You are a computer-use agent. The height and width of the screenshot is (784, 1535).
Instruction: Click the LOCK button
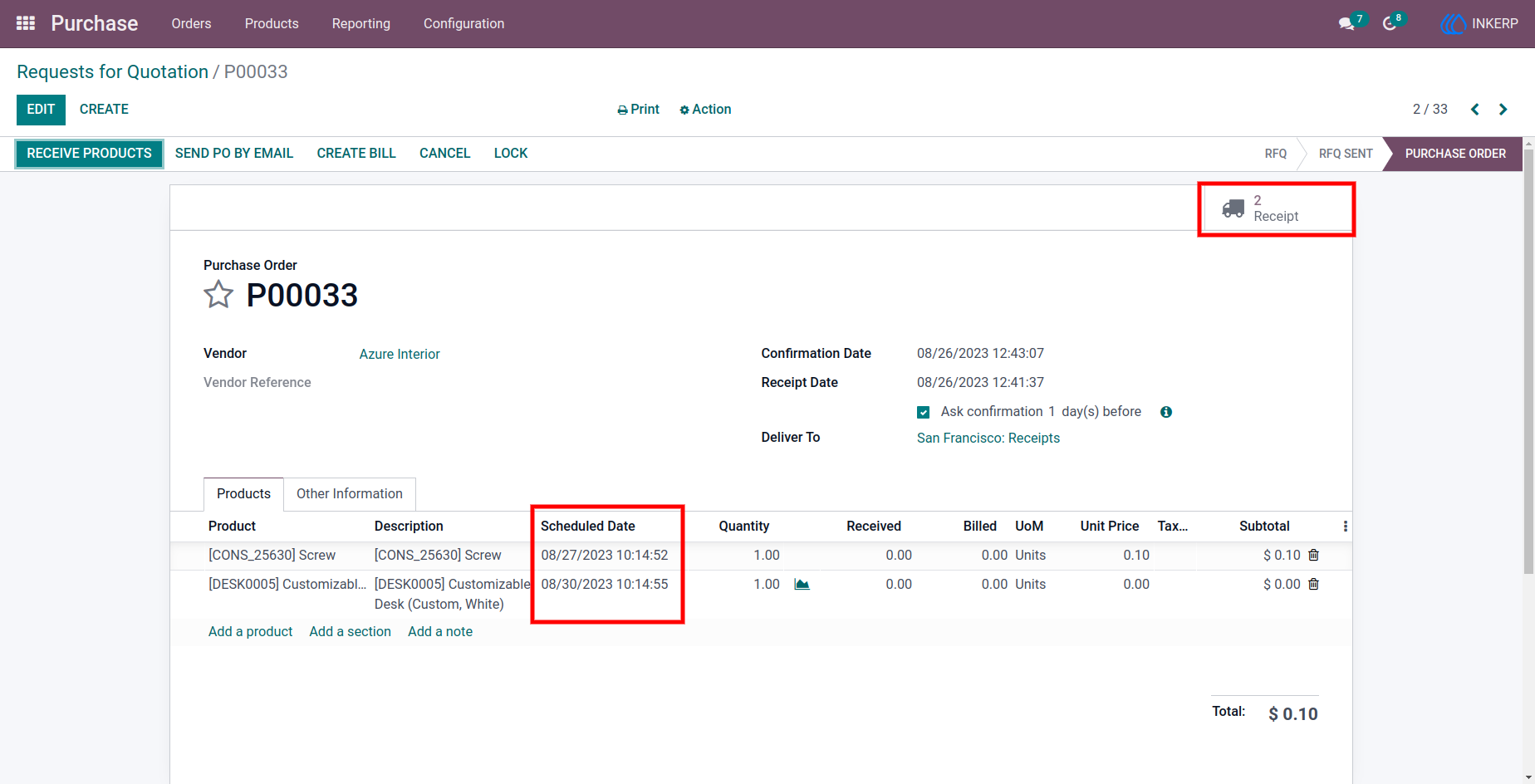coord(511,154)
